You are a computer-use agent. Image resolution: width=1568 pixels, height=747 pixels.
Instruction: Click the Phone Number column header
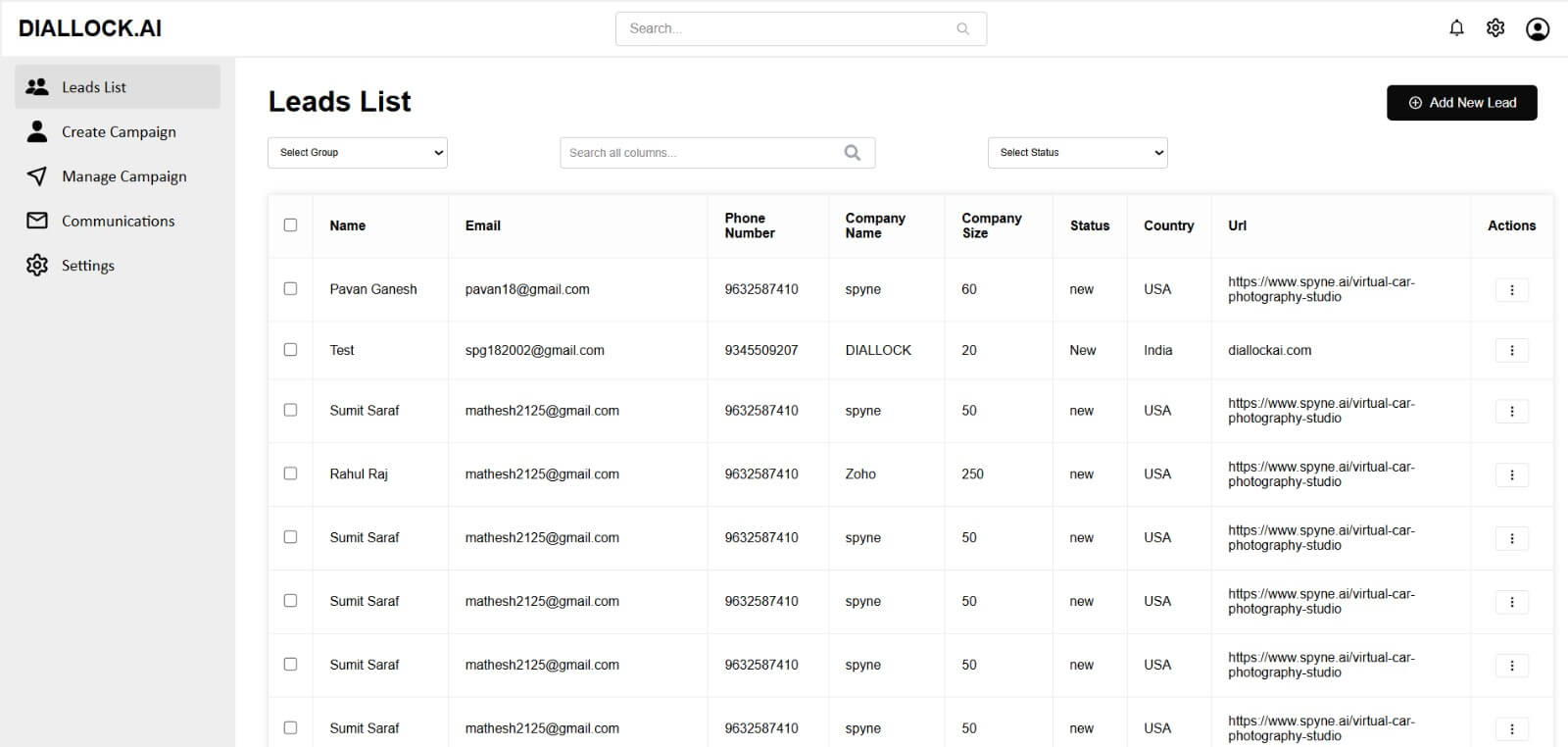(750, 225)
